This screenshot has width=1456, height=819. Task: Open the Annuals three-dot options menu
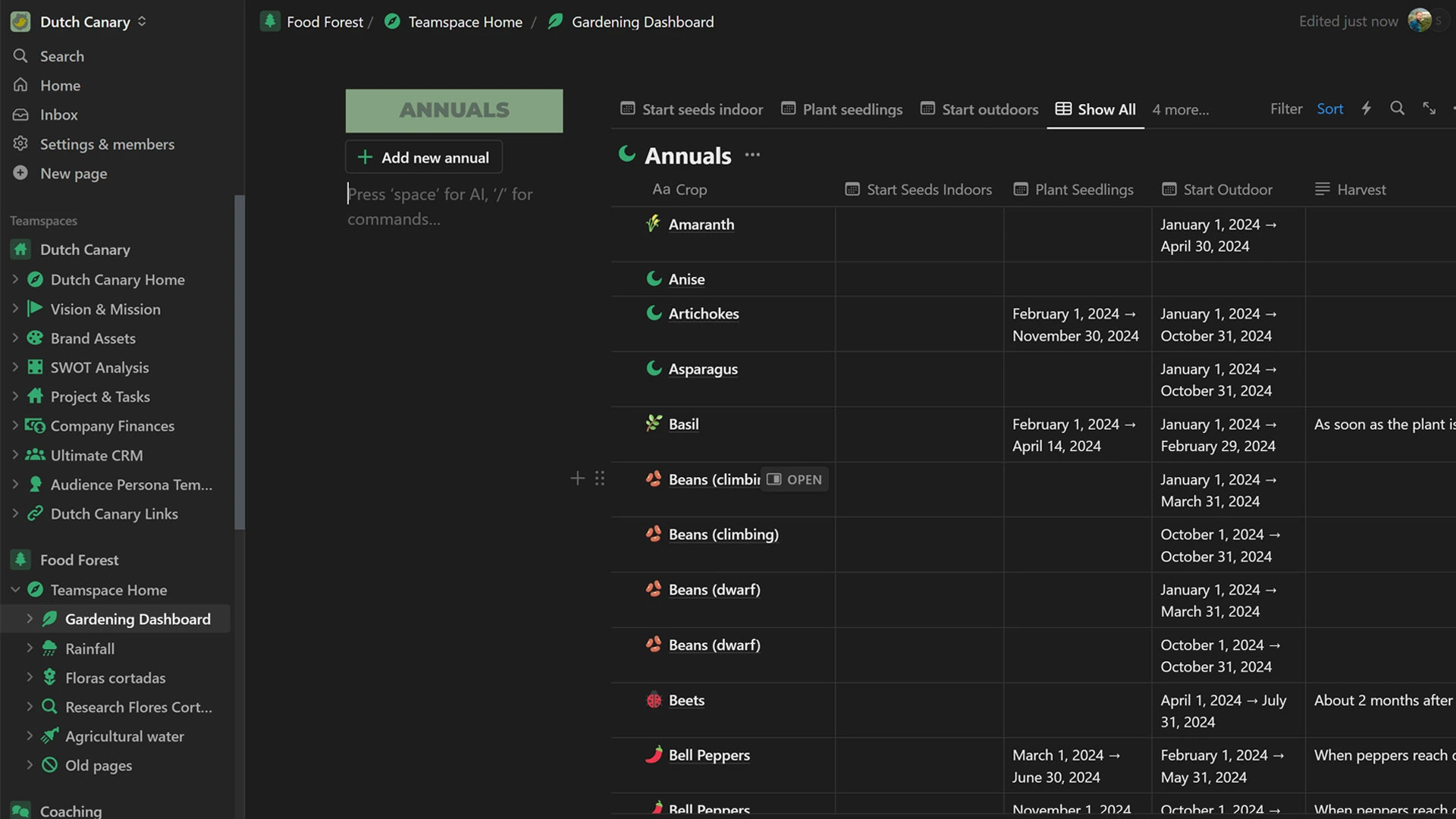[x=752, y=155]
